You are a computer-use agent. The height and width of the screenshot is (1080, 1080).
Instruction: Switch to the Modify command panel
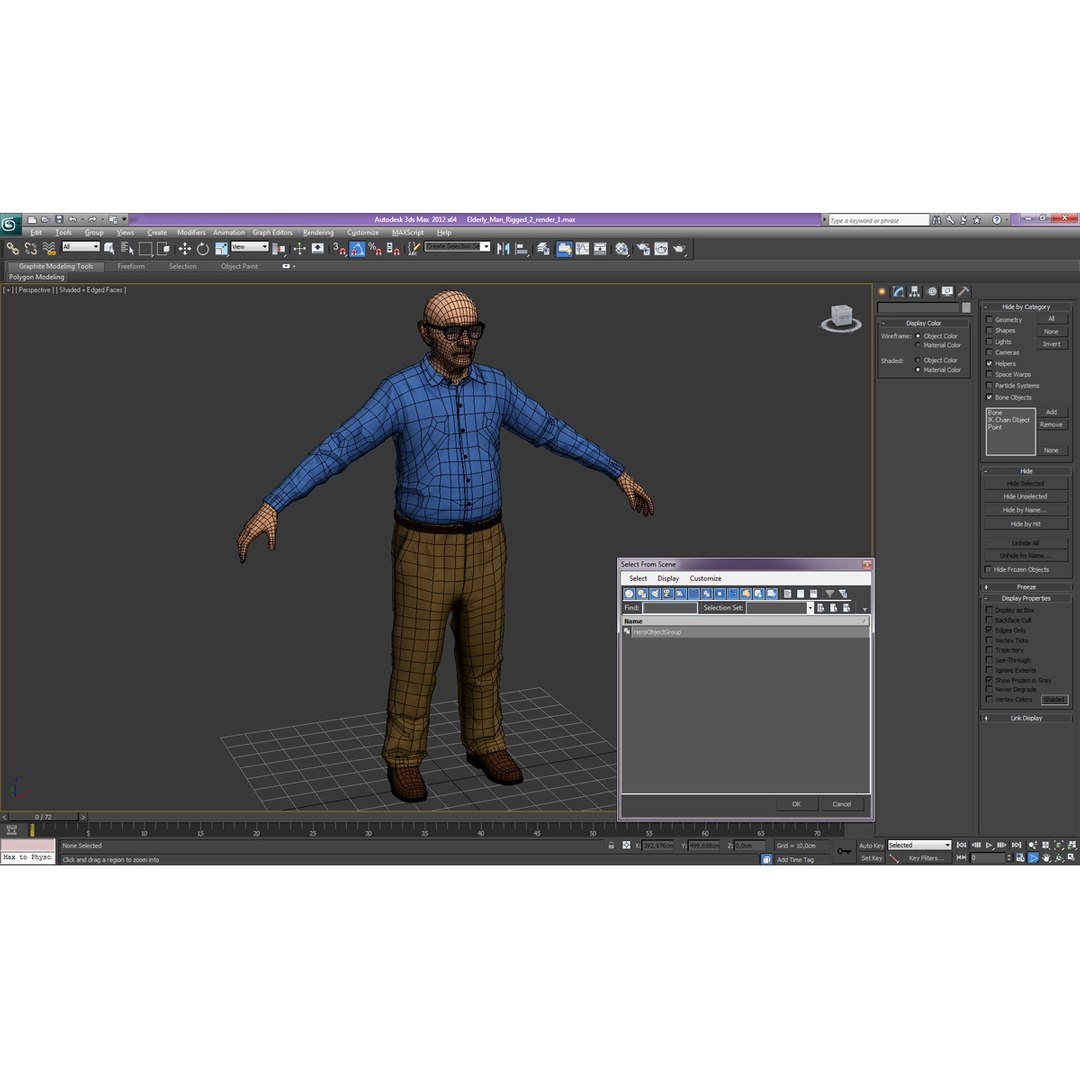tap(898, 291)
